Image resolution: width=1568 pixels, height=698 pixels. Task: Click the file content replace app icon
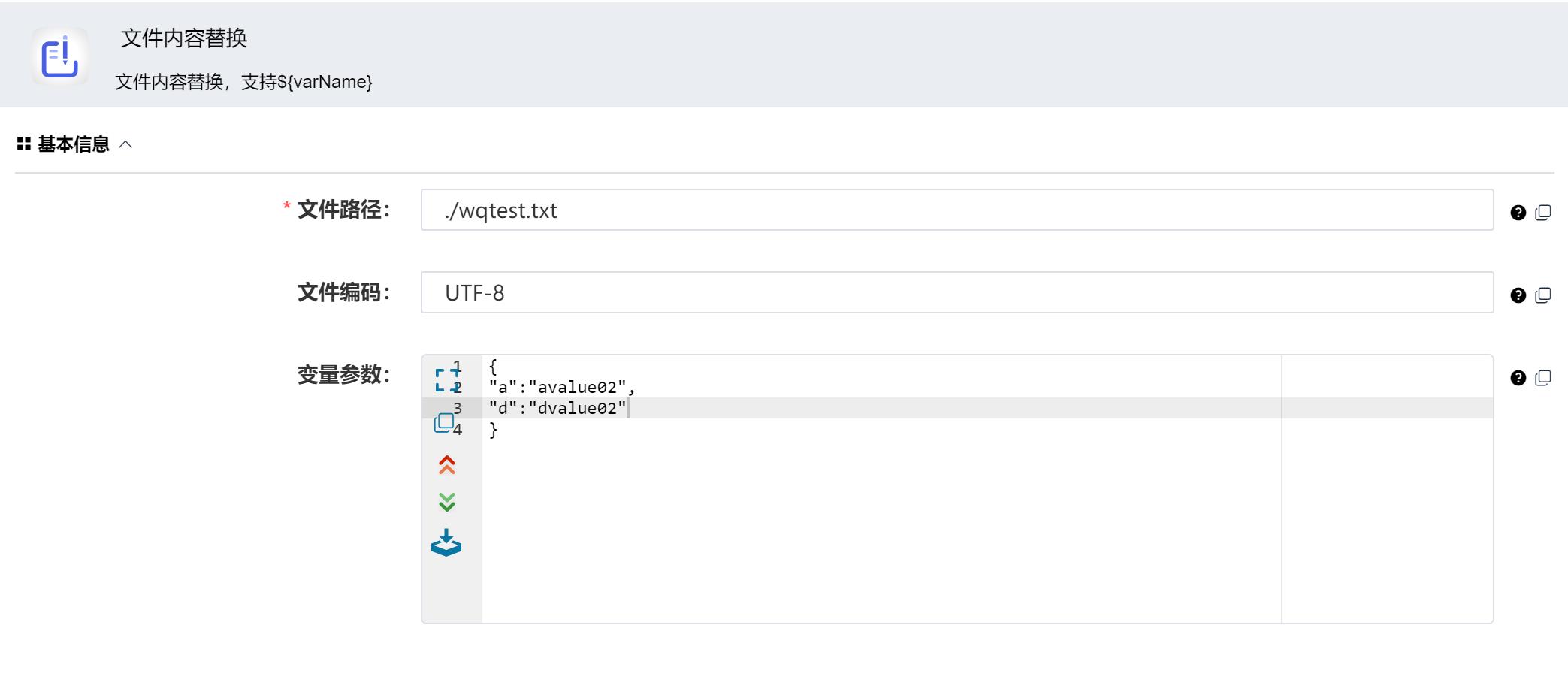[x=59, y=56]
